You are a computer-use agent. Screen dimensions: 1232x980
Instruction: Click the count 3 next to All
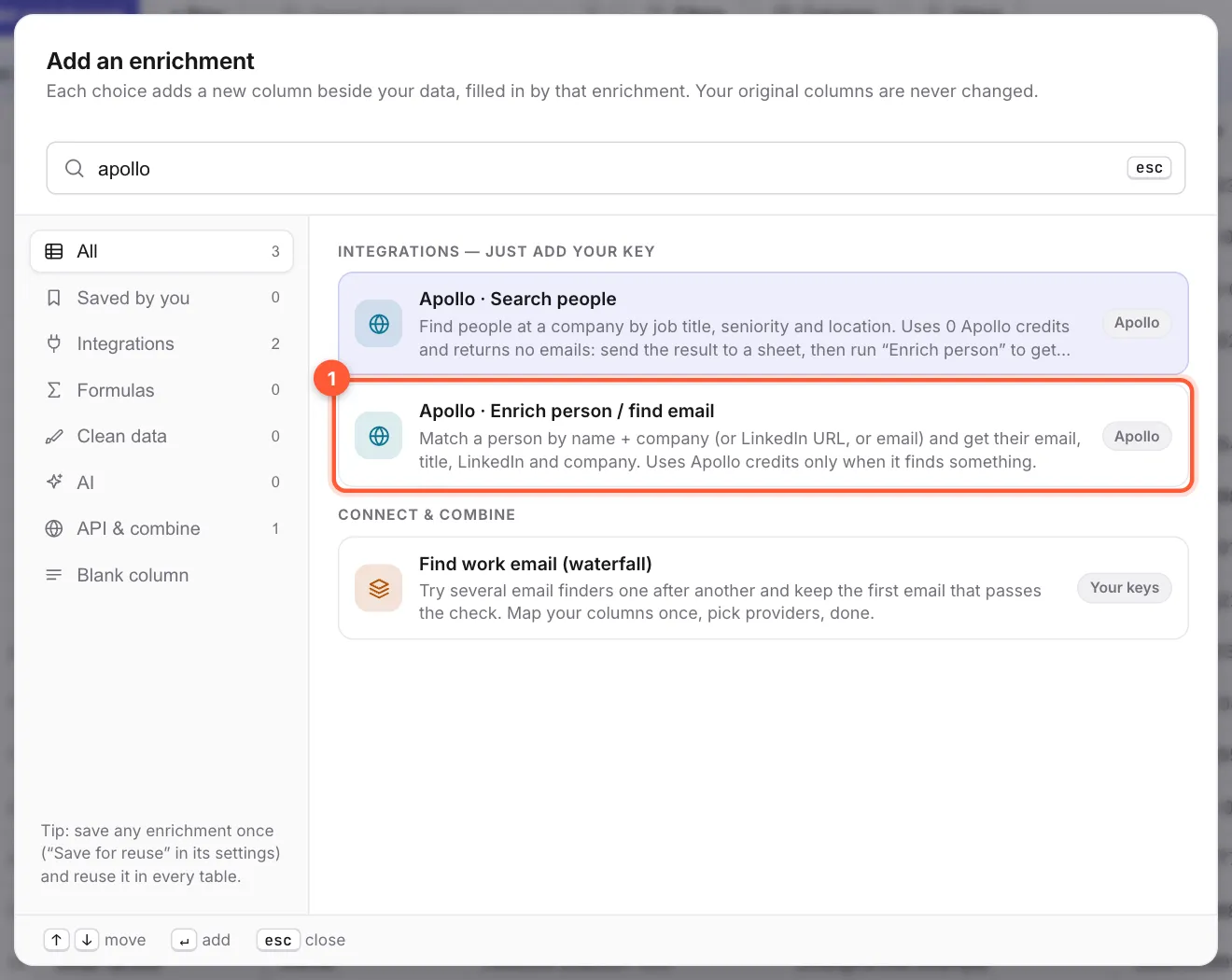click(275, 251)
